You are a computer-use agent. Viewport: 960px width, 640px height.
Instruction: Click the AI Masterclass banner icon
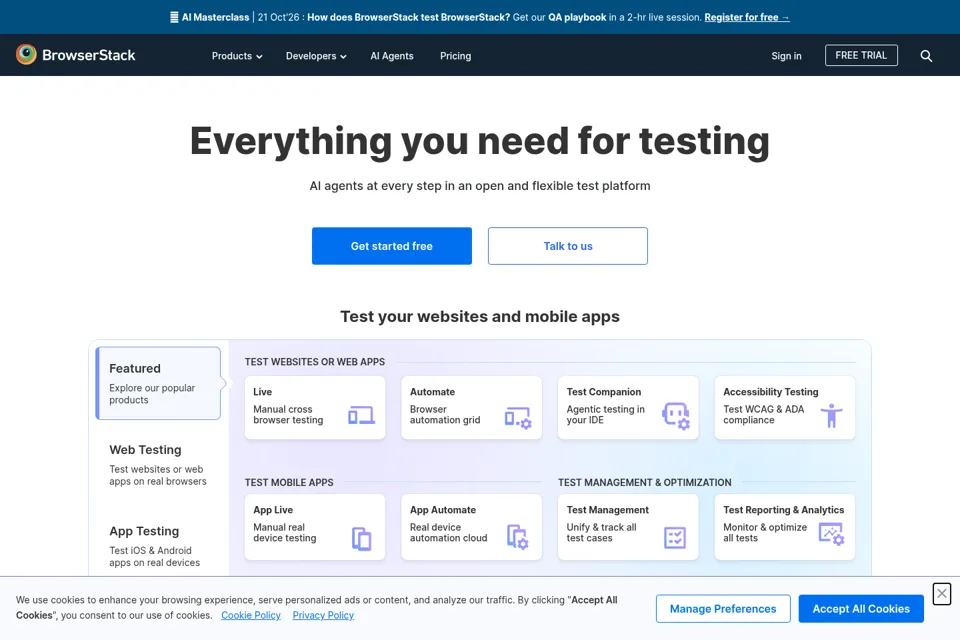(x=174, y=17)
